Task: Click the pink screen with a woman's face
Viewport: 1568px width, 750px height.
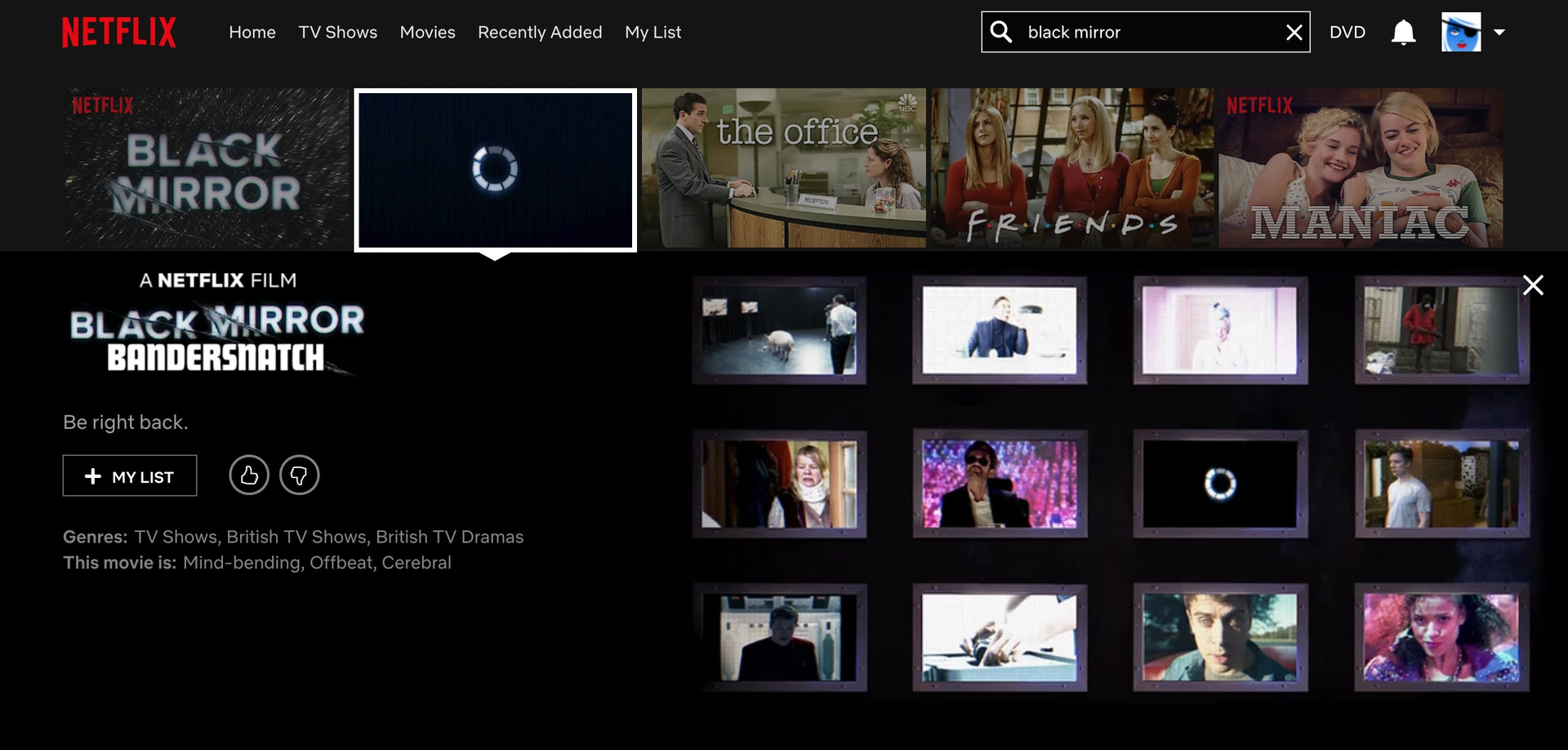Action: coord(1220,330)
